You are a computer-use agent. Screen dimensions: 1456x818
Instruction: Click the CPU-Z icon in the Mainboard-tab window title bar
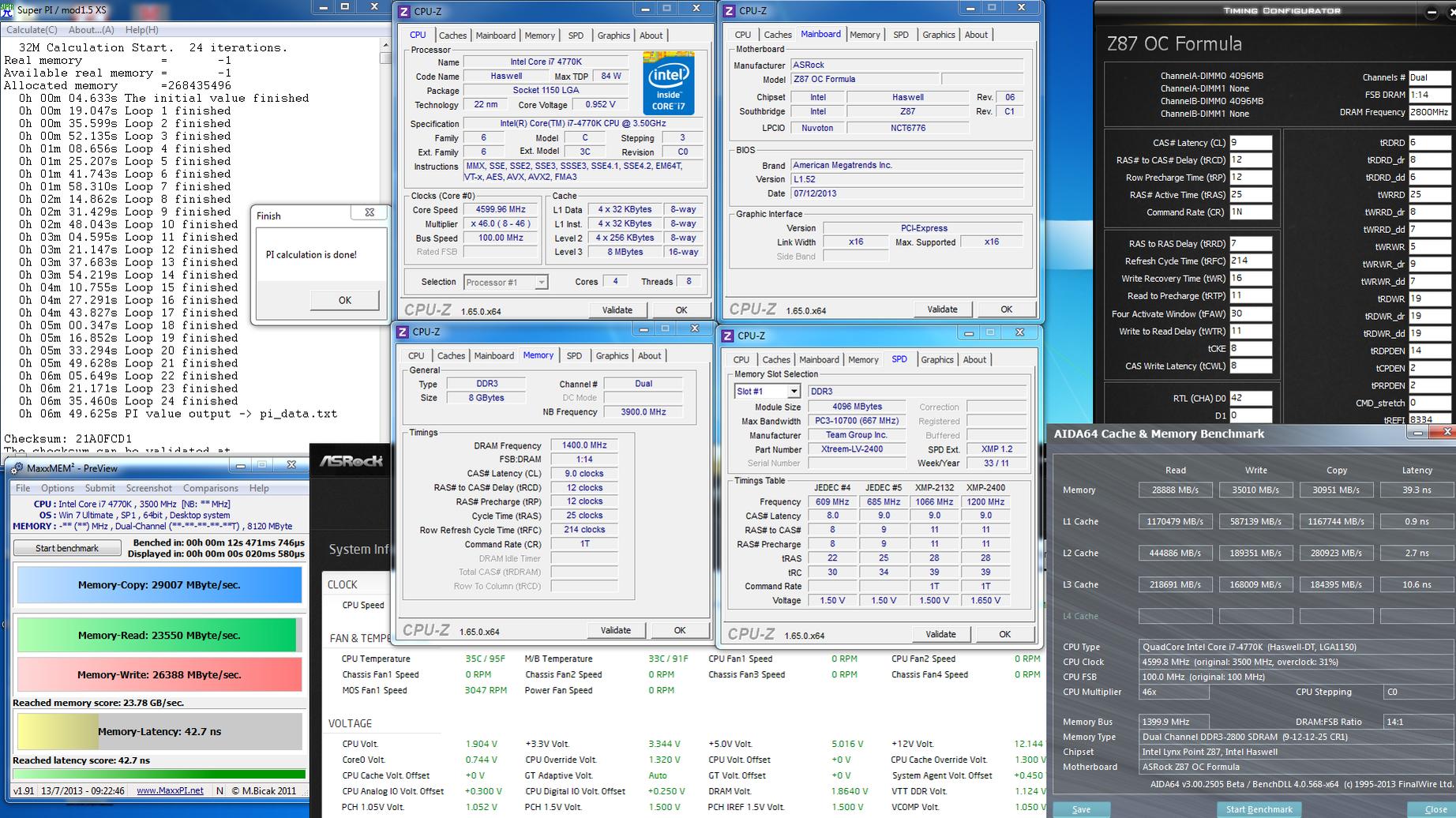(728, 11)
